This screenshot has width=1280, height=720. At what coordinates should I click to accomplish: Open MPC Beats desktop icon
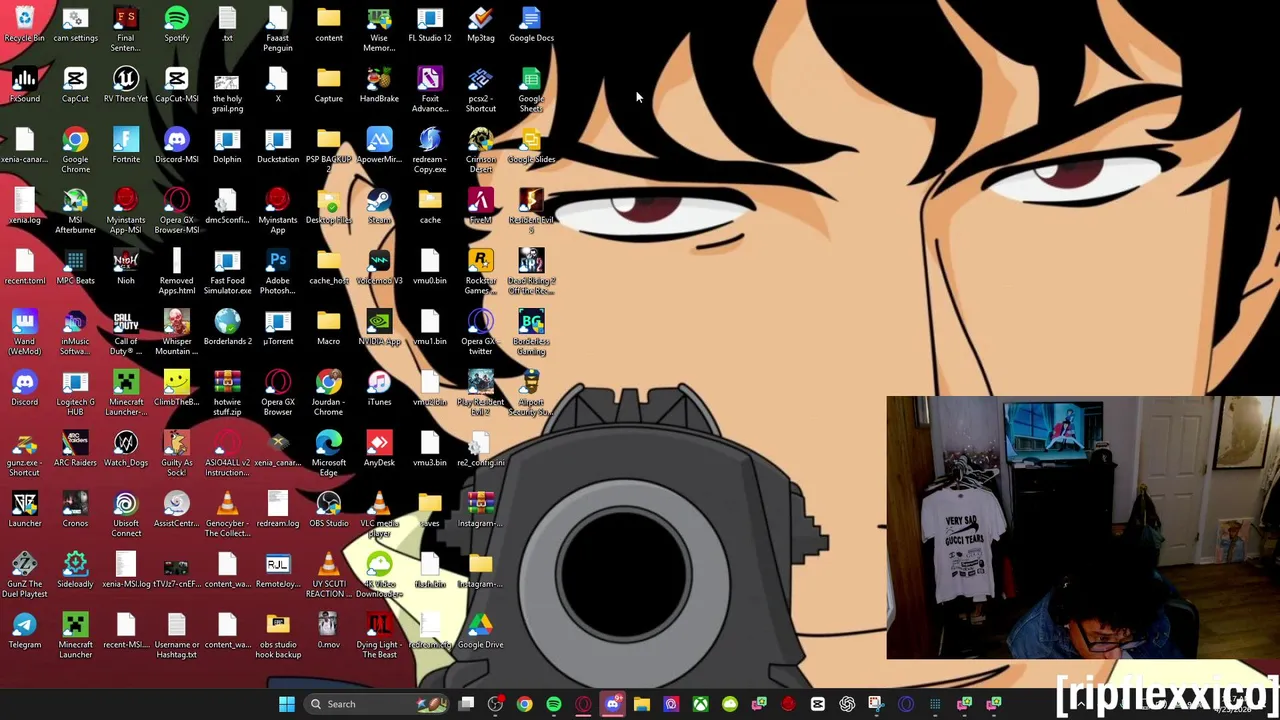75,267
